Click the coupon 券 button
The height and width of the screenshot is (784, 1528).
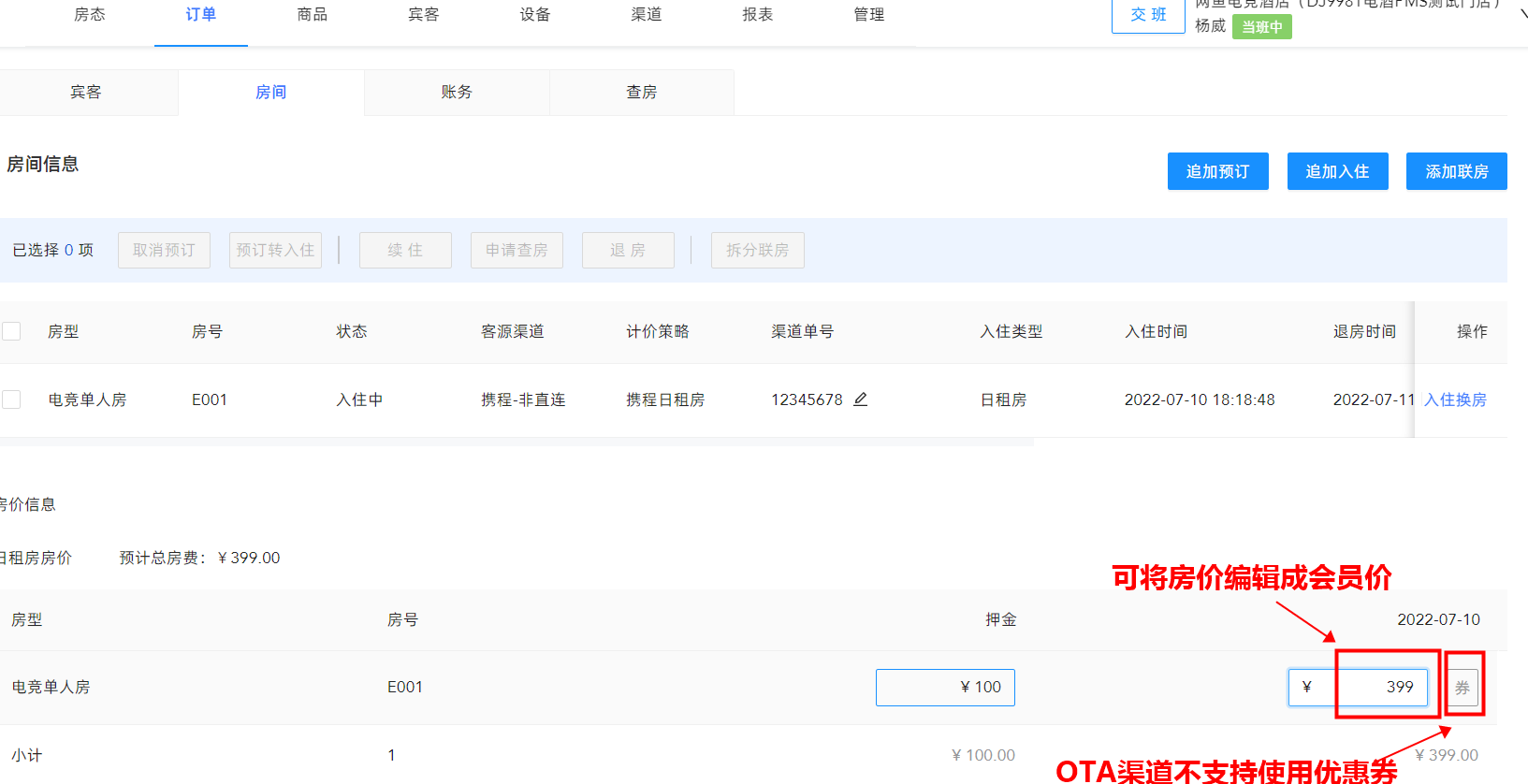point(1462,688)
